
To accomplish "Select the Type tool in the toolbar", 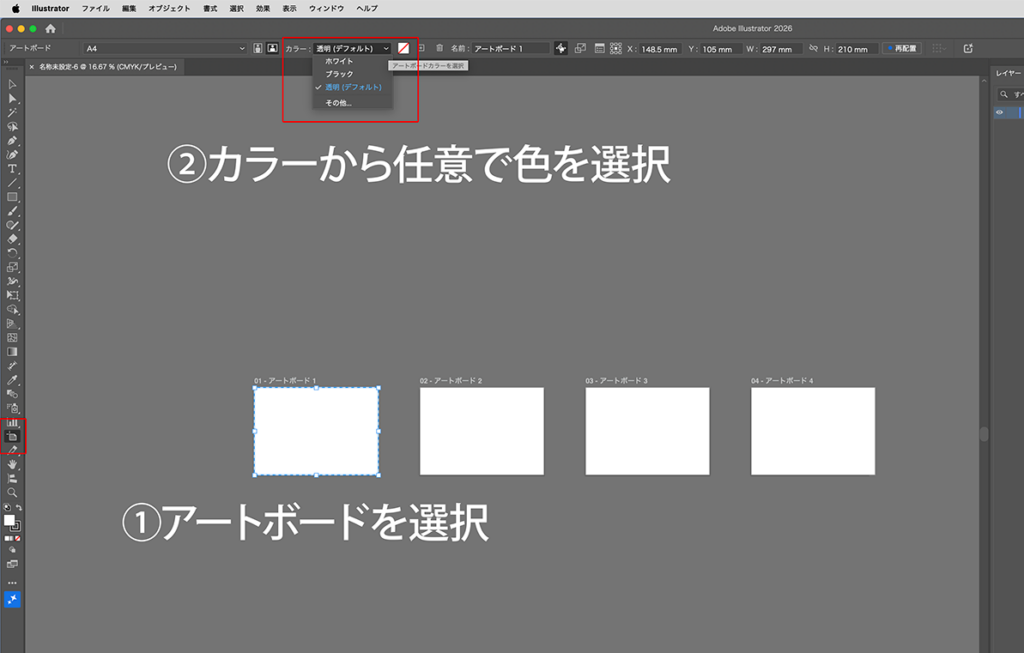I will click(x=13, y=169).
